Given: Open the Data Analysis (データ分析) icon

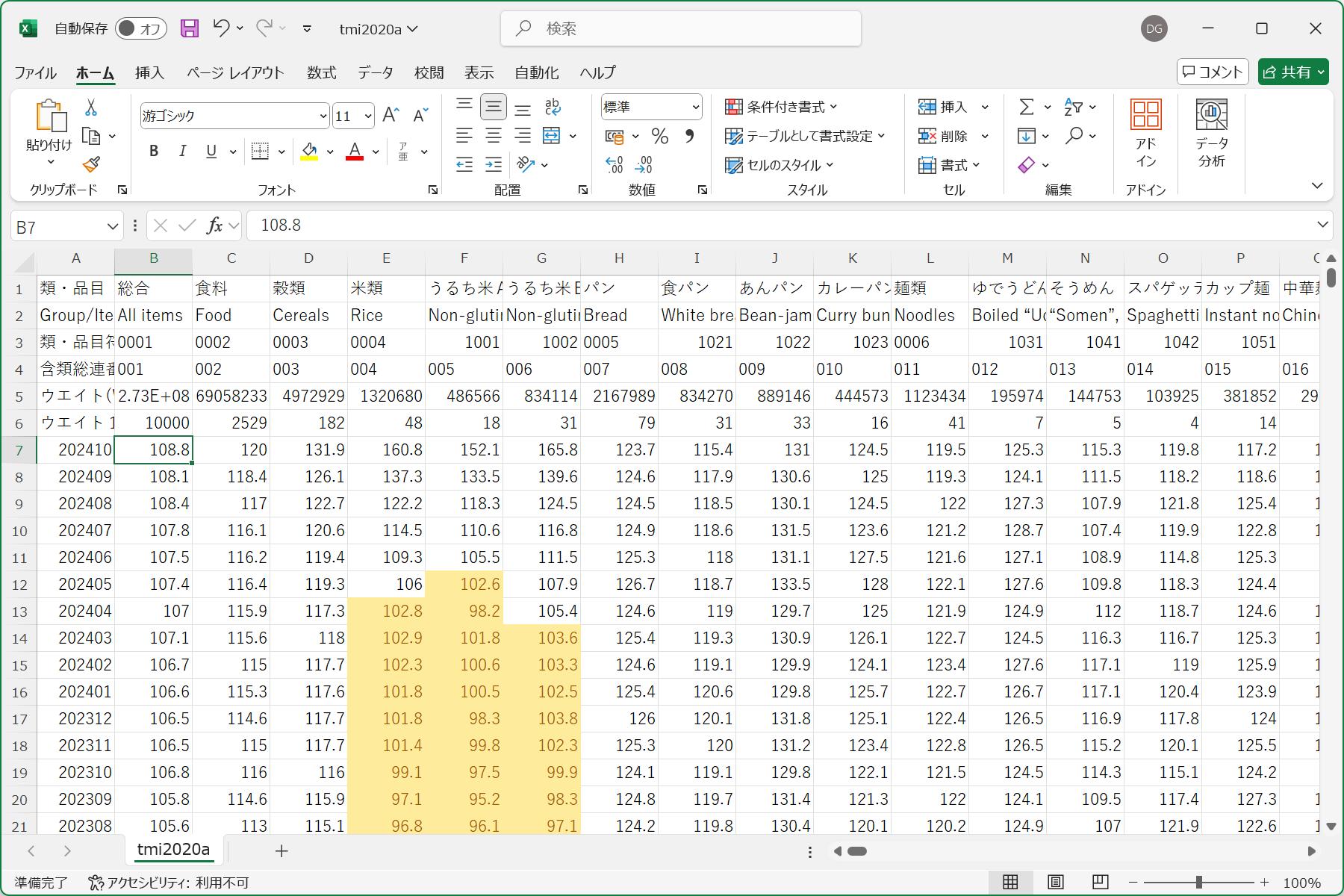Looking at the screenshot, I should coord(1212,134).
